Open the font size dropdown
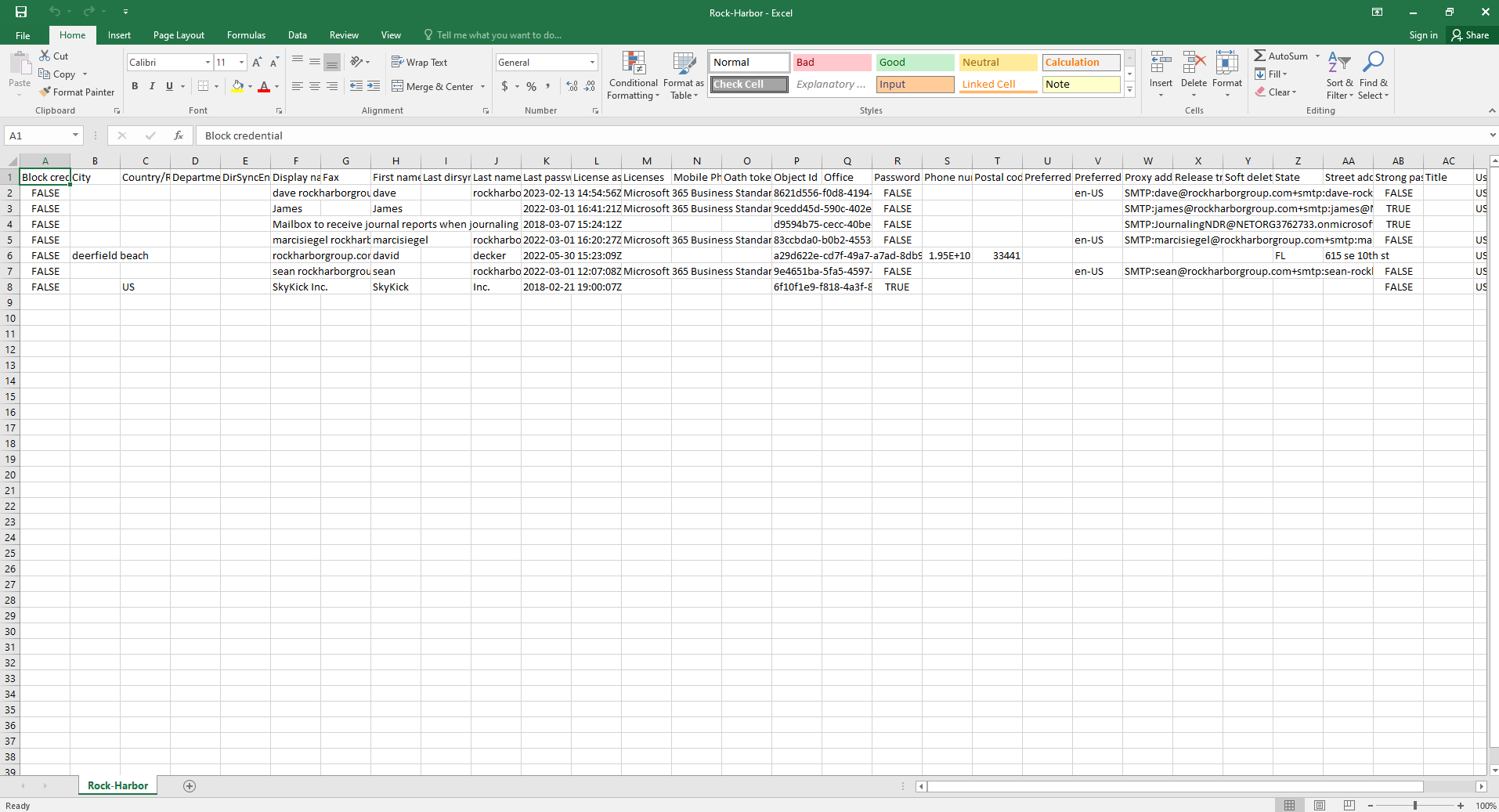 tap(241, 62)
